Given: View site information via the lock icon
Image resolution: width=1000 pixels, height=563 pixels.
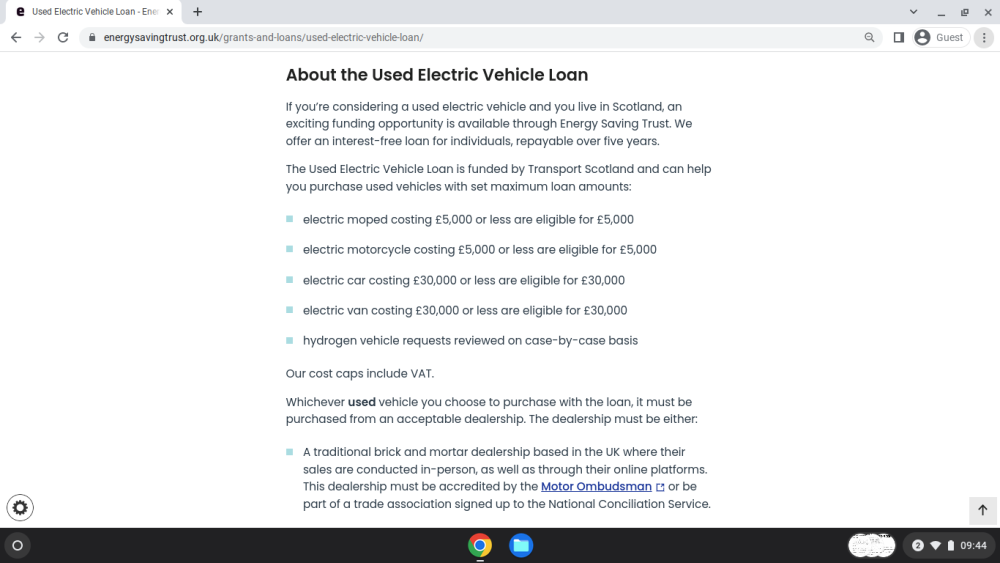Looking at the screenshot, I should [x=92, y=38].
